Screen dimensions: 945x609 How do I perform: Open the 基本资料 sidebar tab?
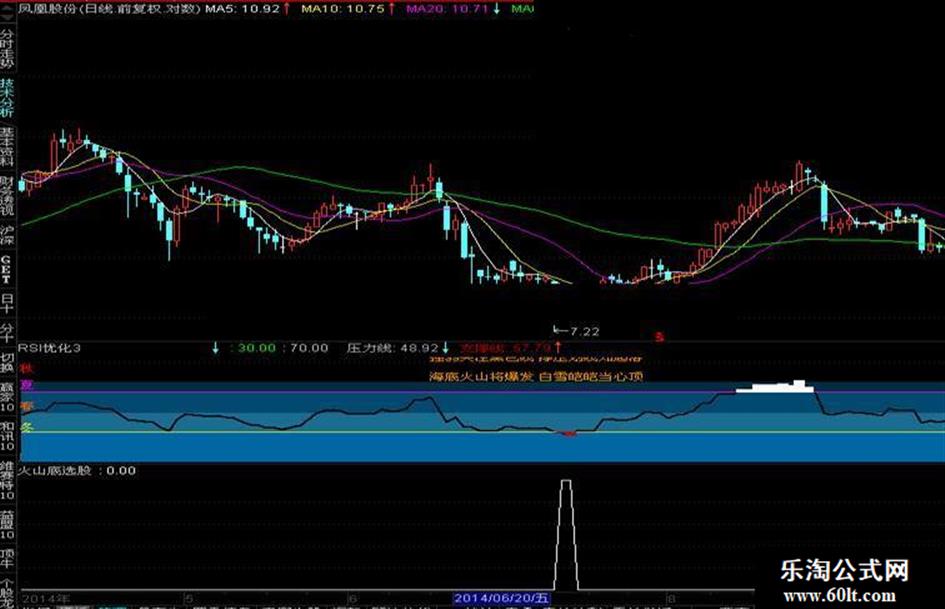point(7,147)
